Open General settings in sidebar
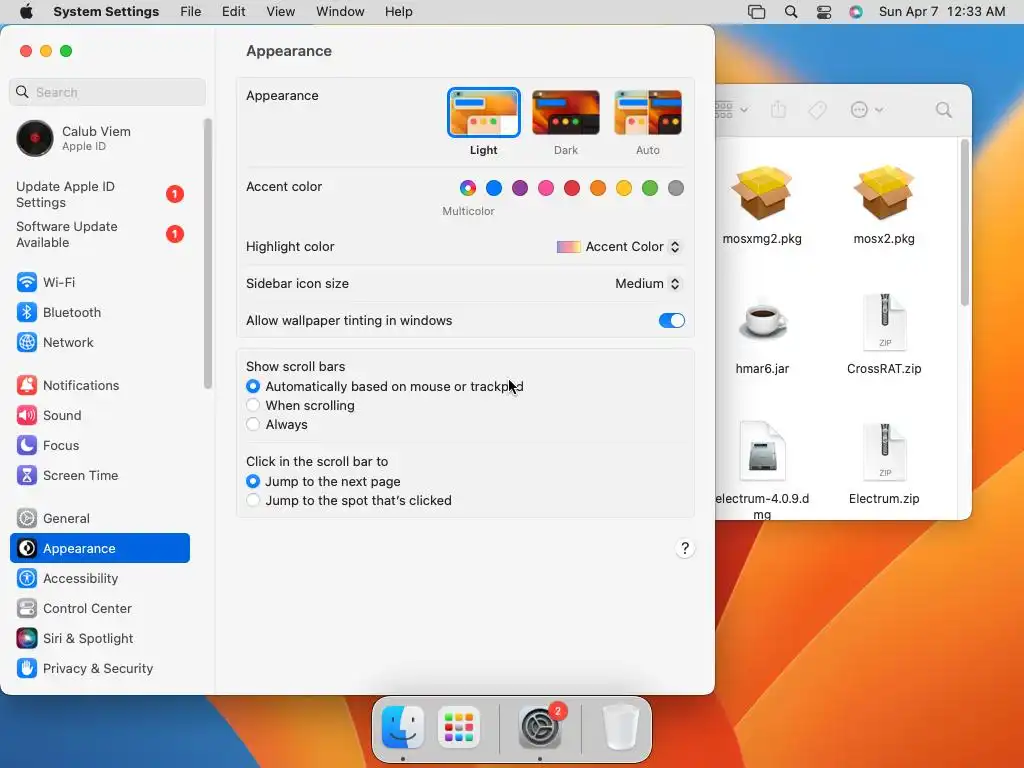Viewport: 1024px width, 768px height. tap(100, 519)
